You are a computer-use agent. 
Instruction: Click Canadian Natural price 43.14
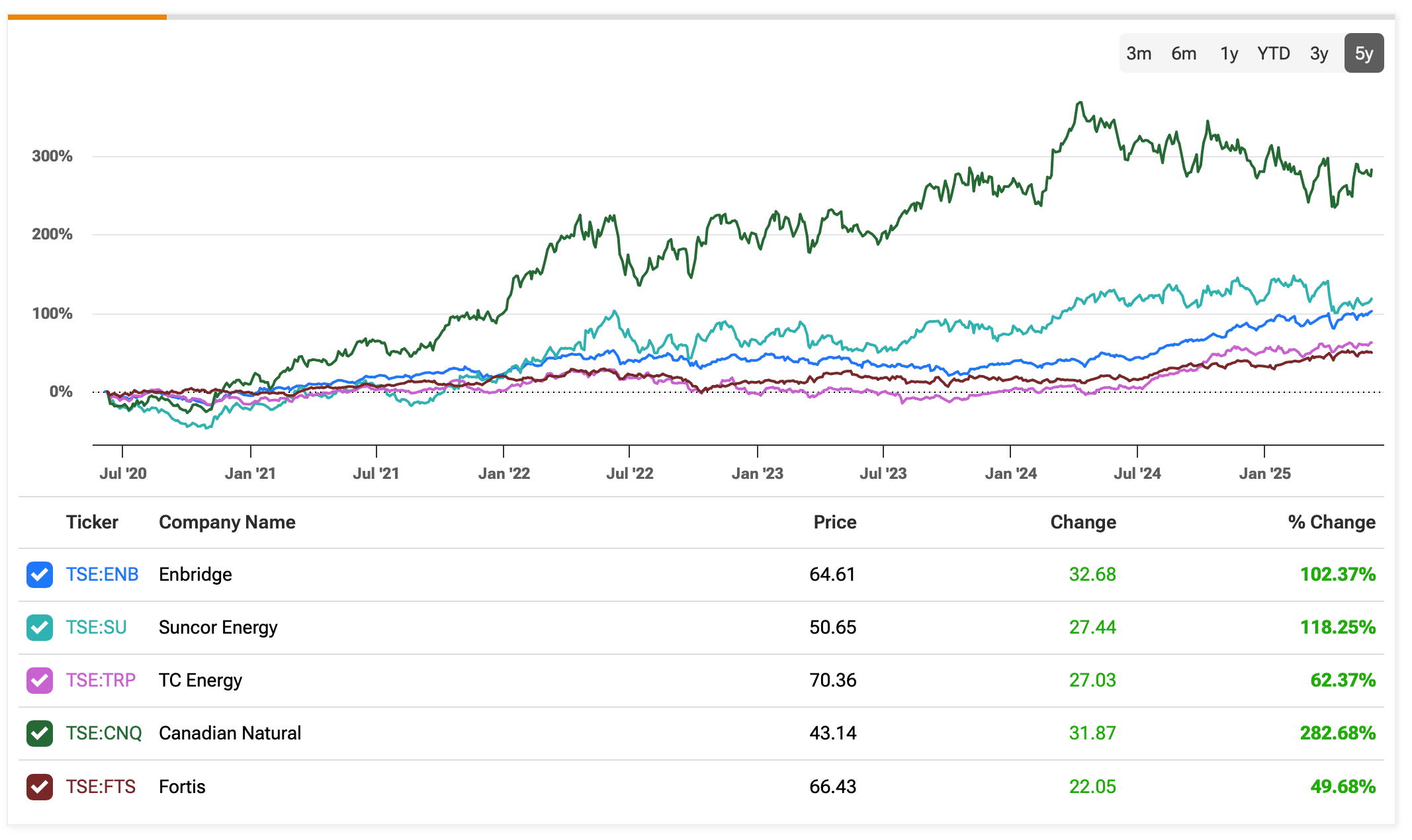coord(832,733)
